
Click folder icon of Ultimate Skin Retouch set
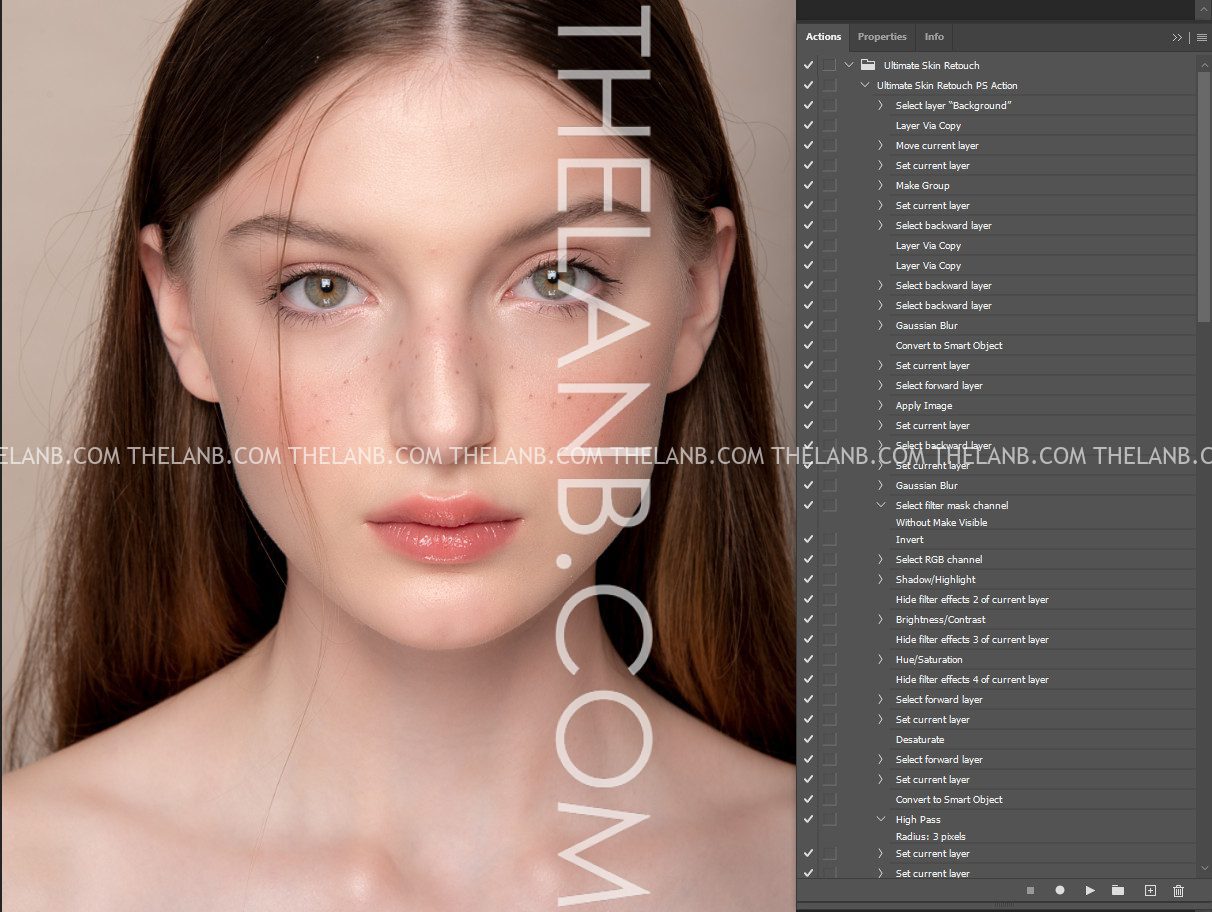867,65
